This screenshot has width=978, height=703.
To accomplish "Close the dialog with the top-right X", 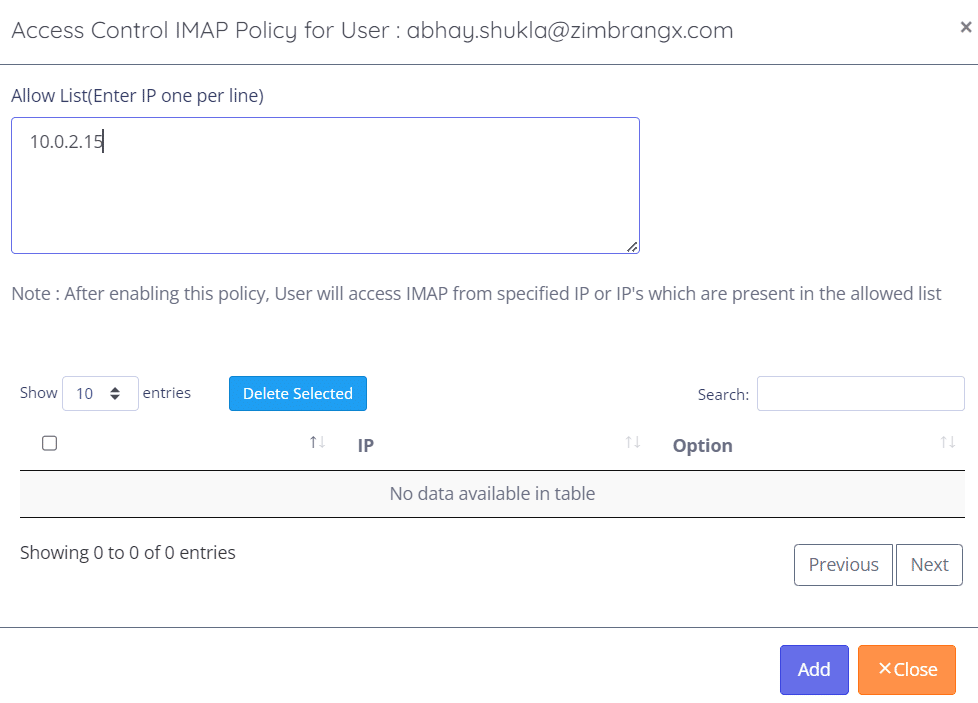I will [965, 28].
